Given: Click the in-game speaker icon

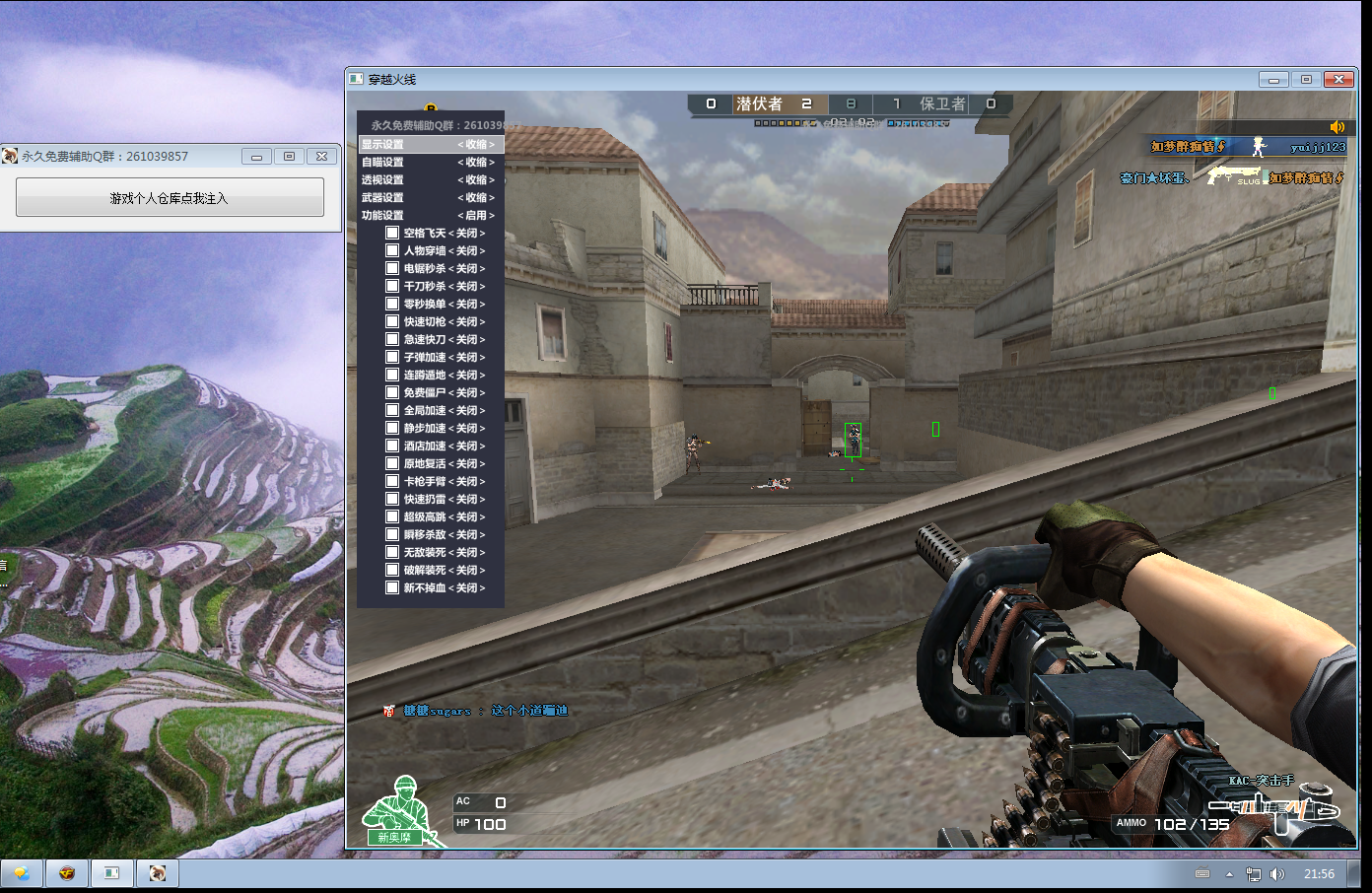Looking at the screenshot, I should (x=1338, y=127).
